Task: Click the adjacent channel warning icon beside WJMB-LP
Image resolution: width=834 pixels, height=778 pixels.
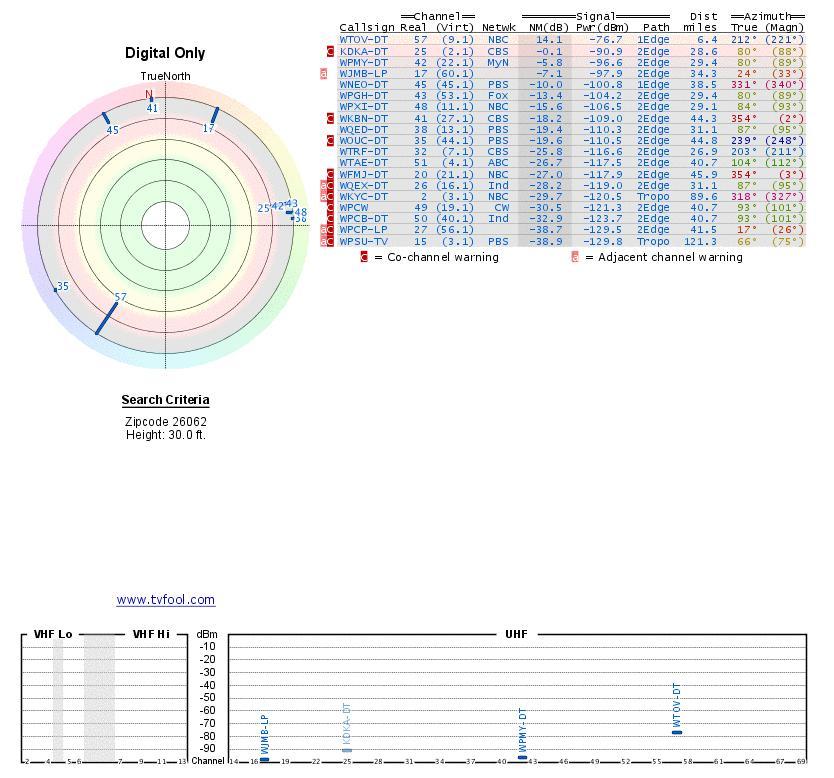Action: [323, 74]
